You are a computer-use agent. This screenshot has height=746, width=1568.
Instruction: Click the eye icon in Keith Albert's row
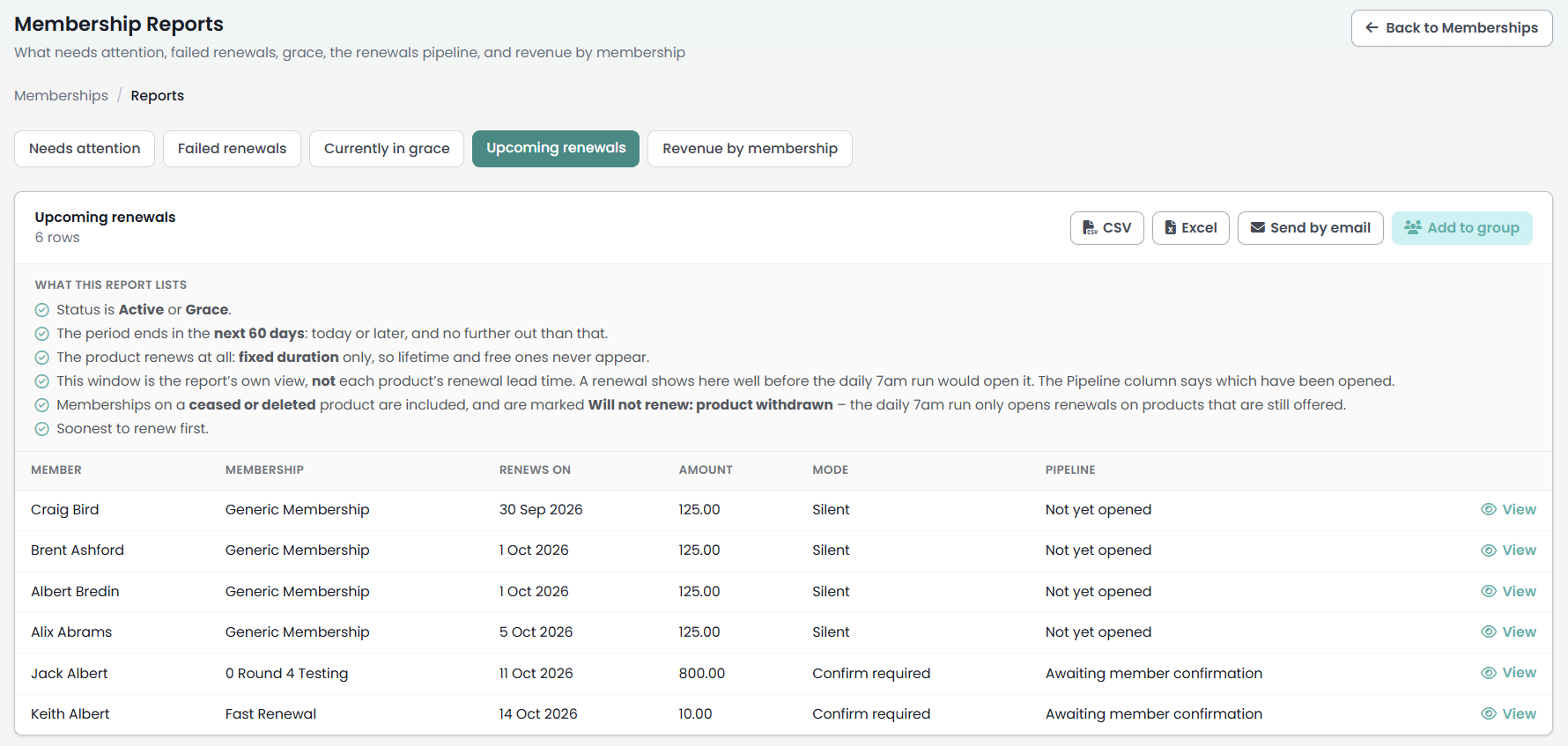[1489, 713]
